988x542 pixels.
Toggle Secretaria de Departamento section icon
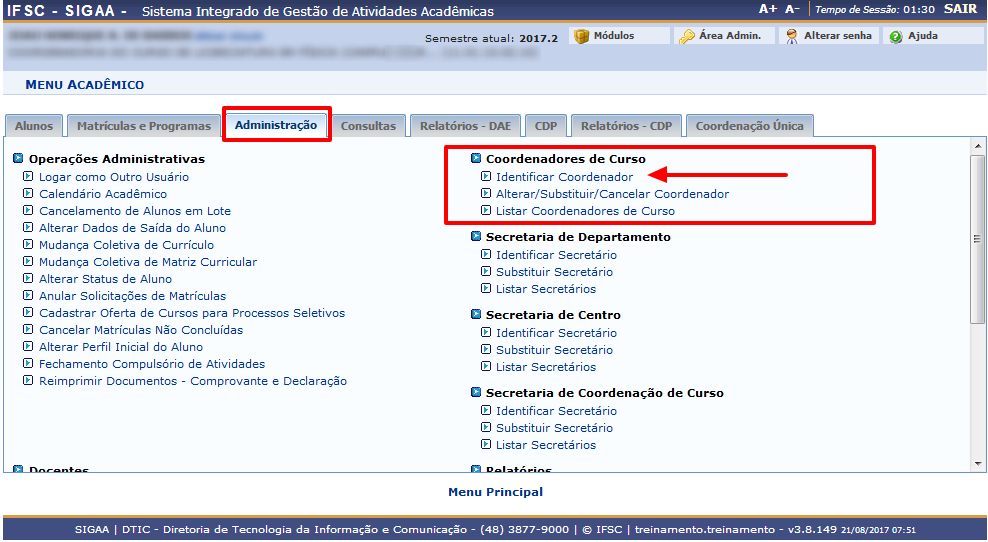[x=476, y=237]
